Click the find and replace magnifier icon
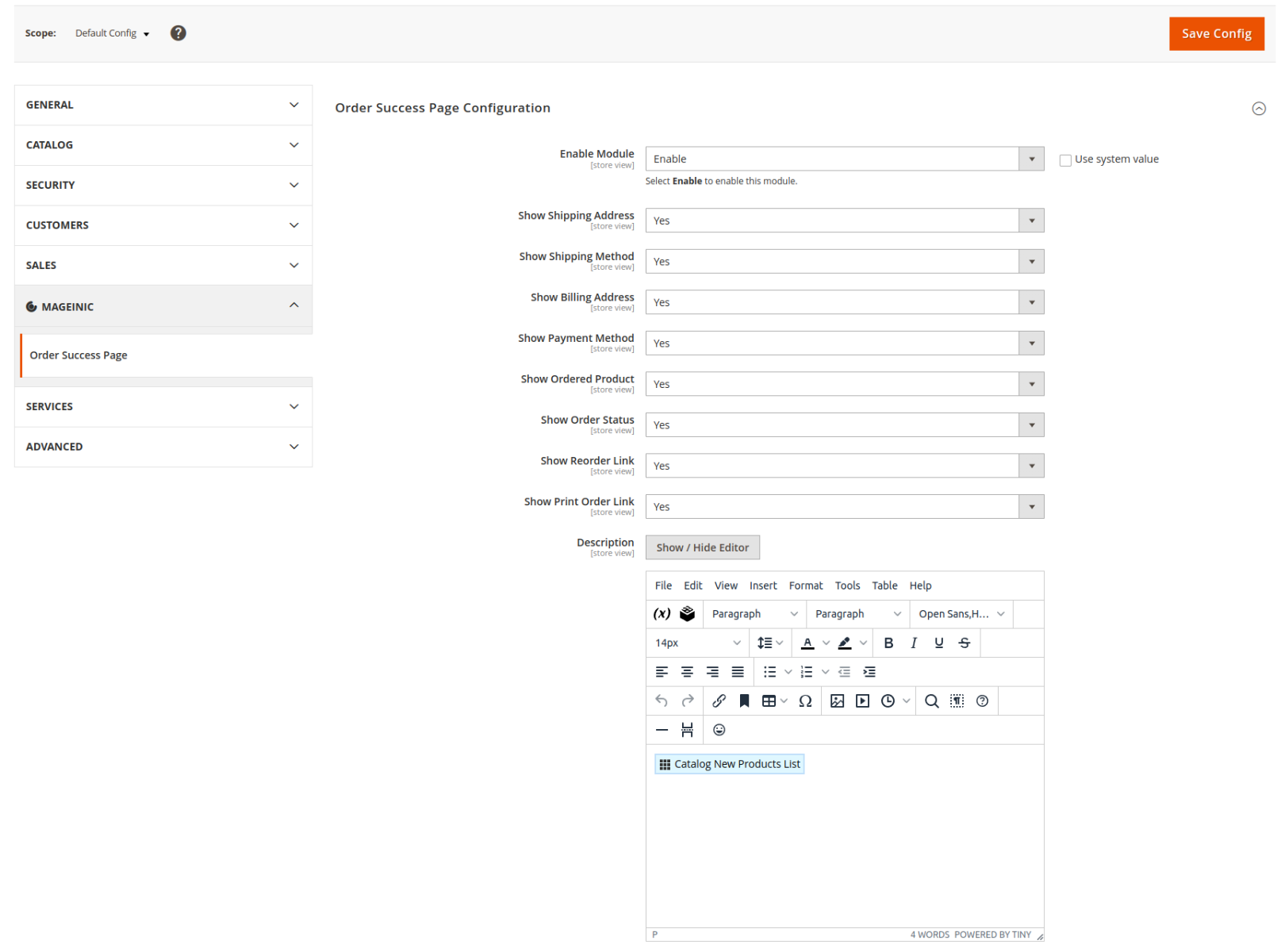Image resolution: width=1281 pixels, height=952 pixels. click(x=931, y=701)
